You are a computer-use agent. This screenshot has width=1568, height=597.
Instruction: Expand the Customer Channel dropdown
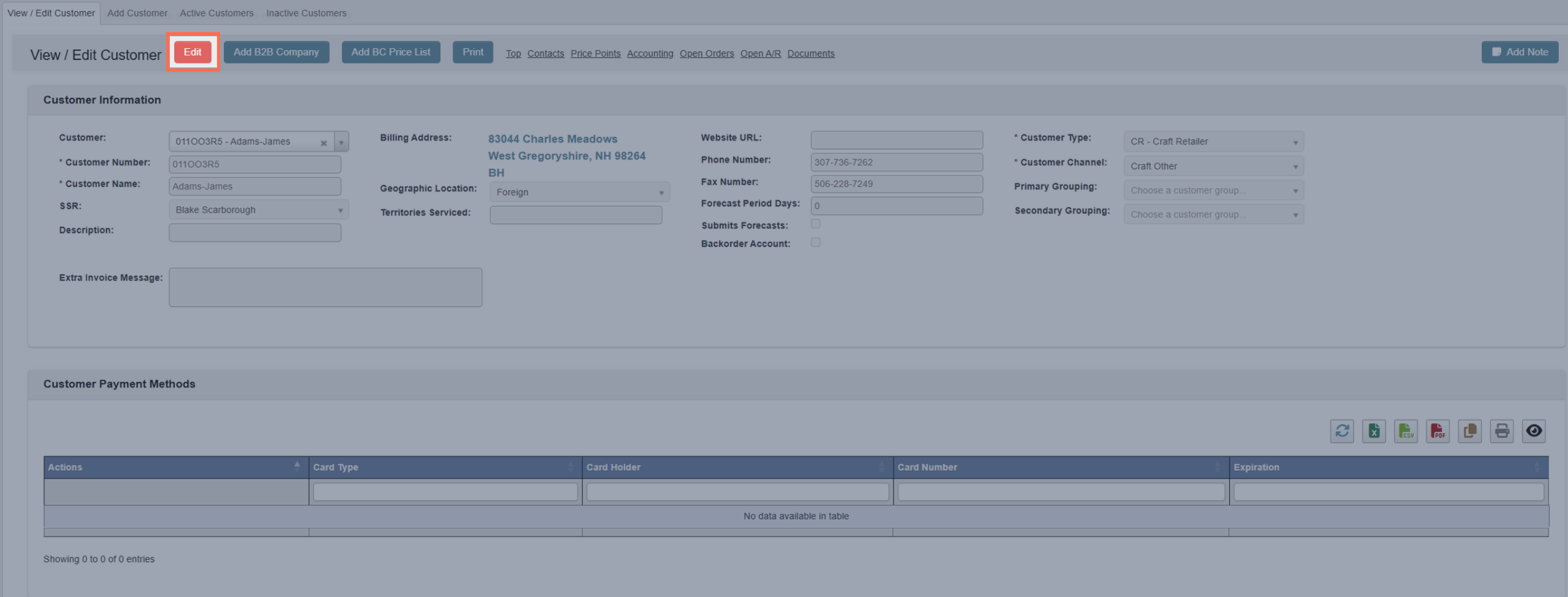1213,166
